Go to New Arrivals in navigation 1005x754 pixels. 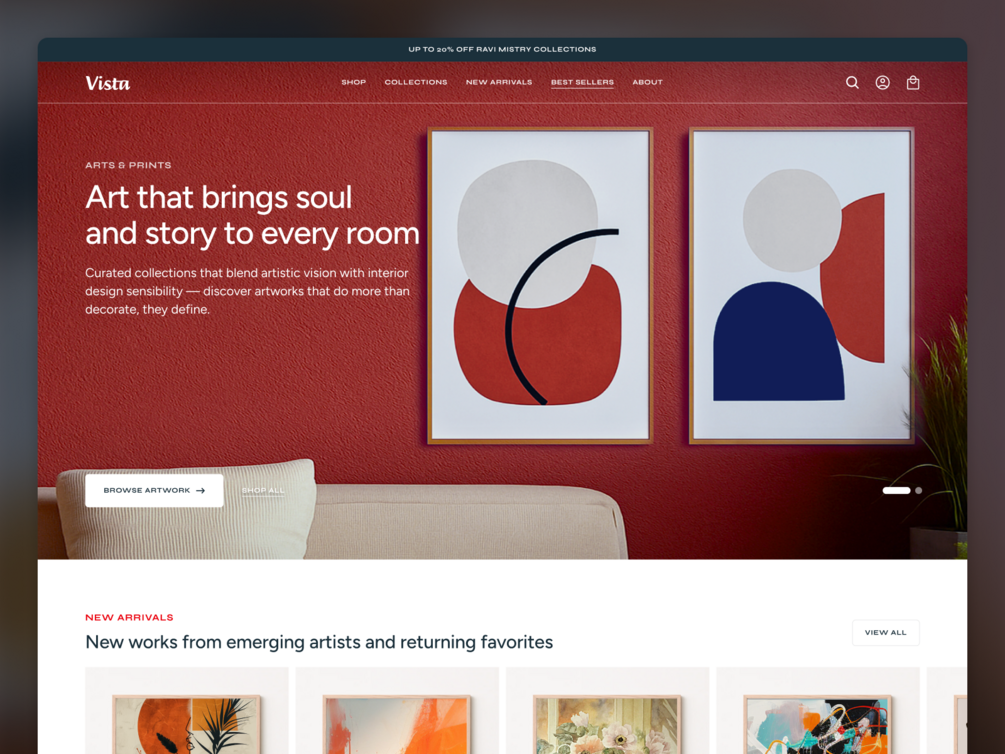pyautogui.click(x=499, y=82)
